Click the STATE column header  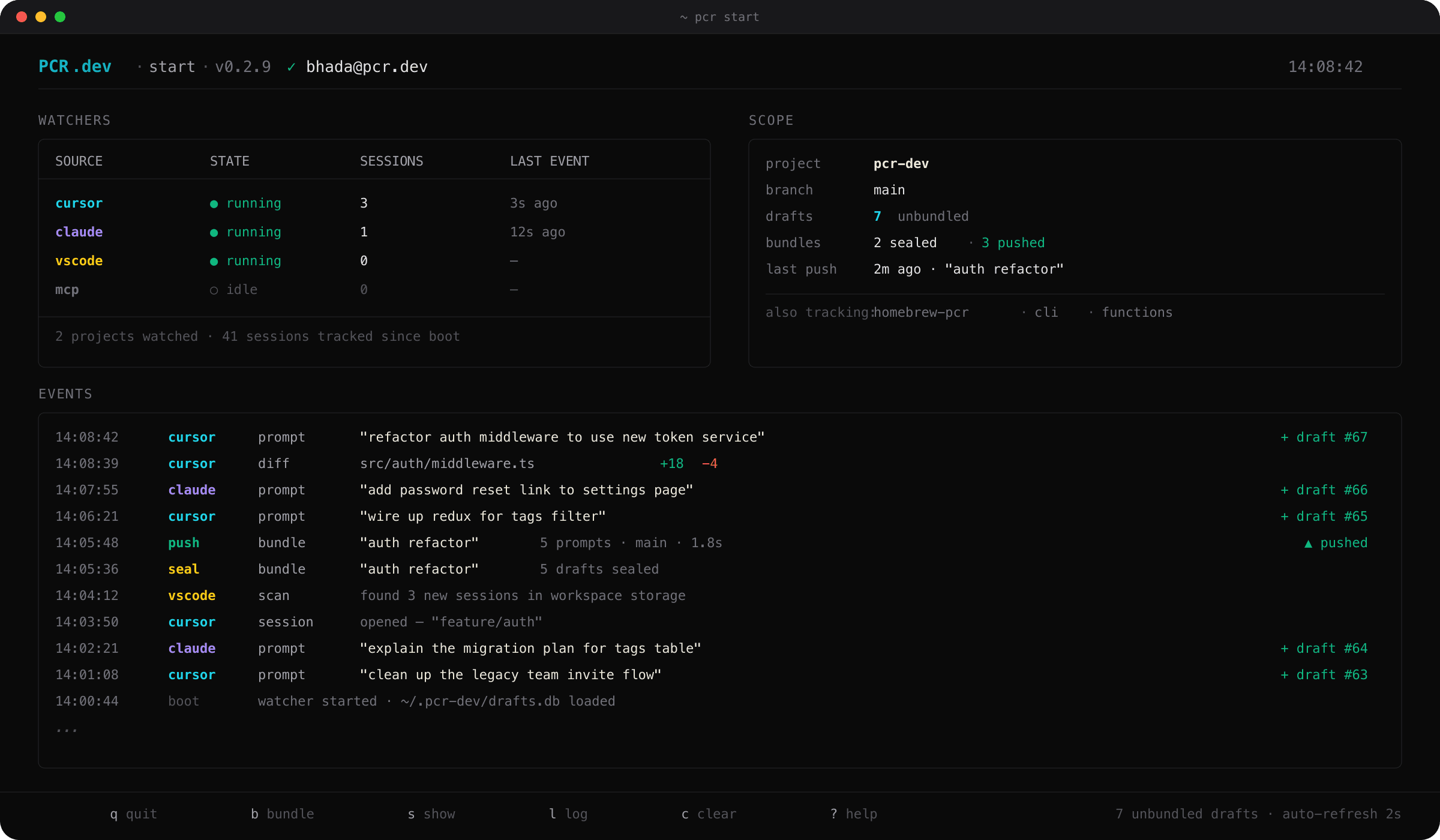(230, 161)
